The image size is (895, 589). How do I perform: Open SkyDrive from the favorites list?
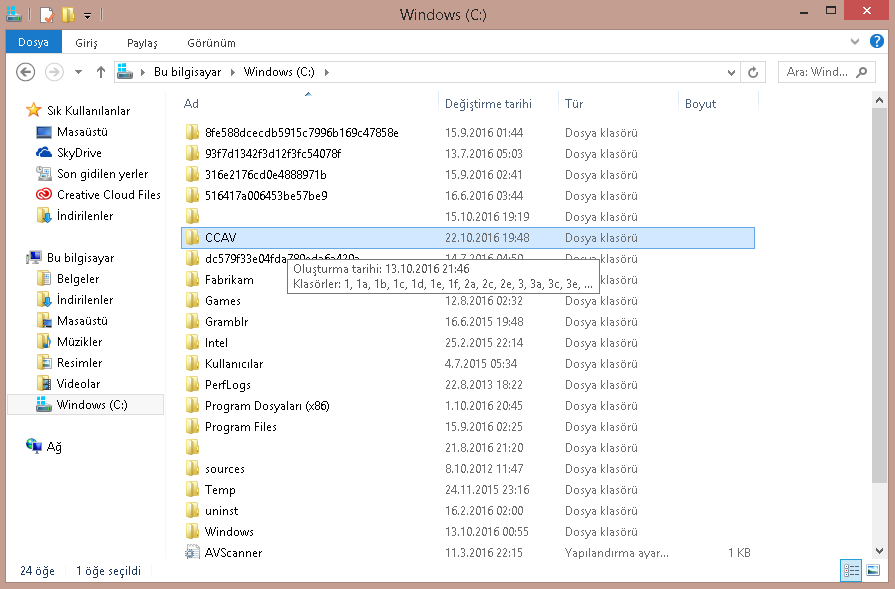79,153
